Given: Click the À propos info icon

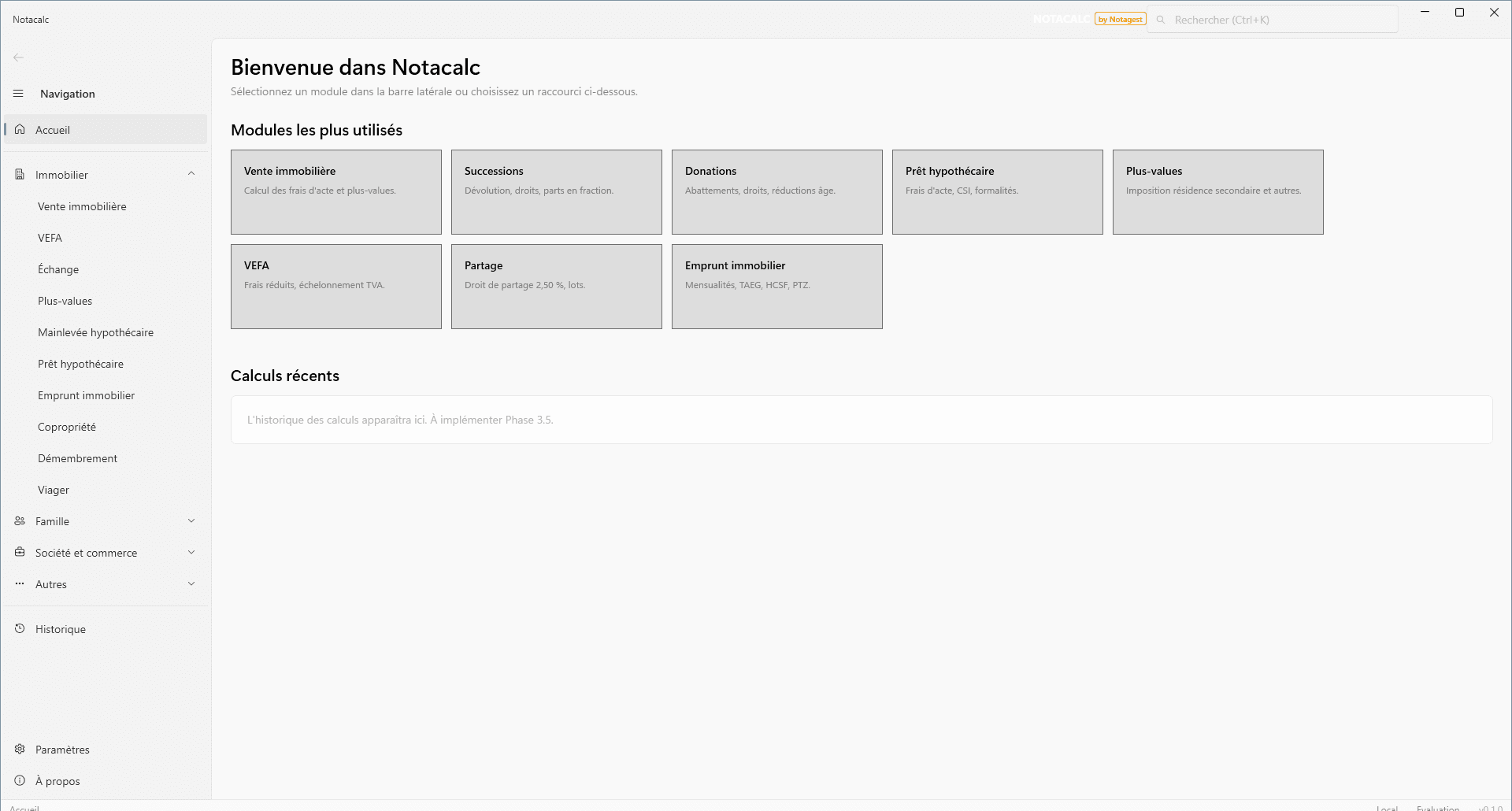Looking at the screenshot, I should pos(20,780).
